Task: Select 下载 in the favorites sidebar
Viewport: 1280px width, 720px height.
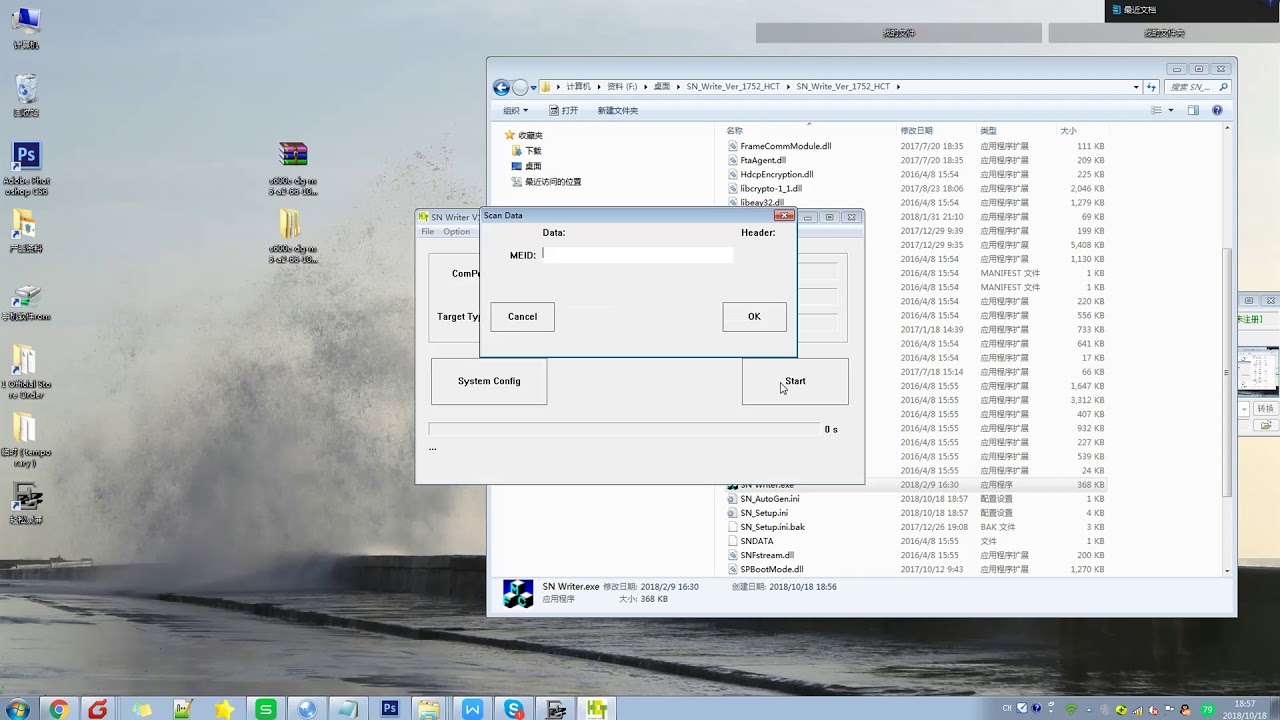Action: (x=533, y=151)
